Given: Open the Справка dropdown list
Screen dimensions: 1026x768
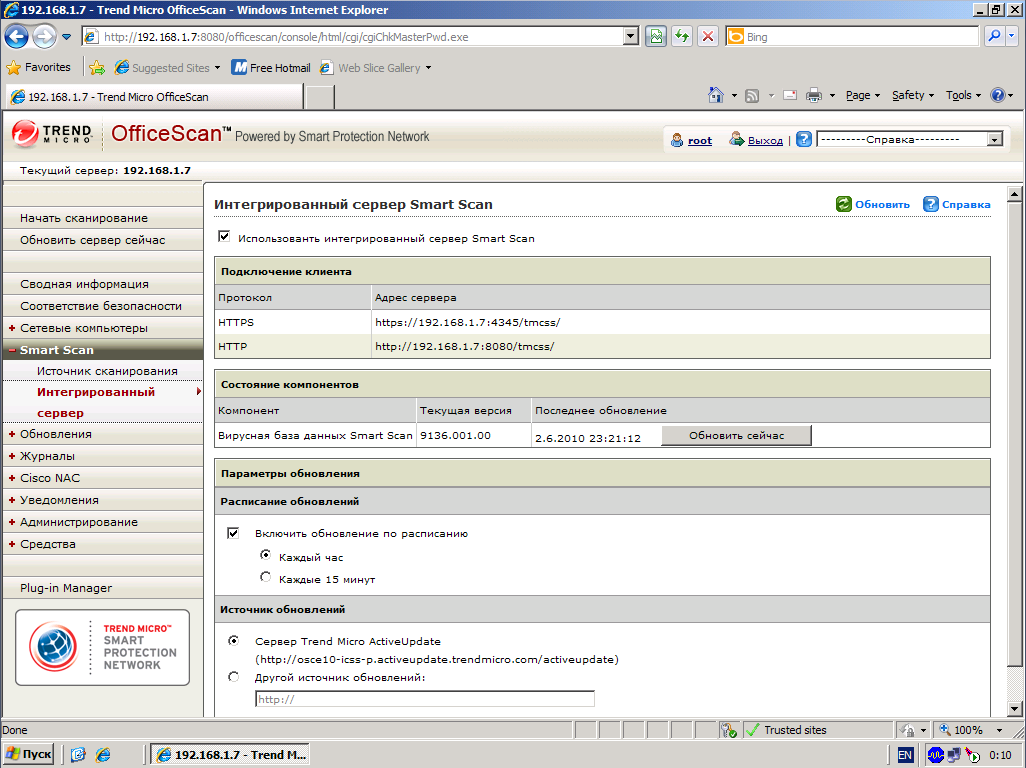Looking at the screenshot, I should click(910, 139).
